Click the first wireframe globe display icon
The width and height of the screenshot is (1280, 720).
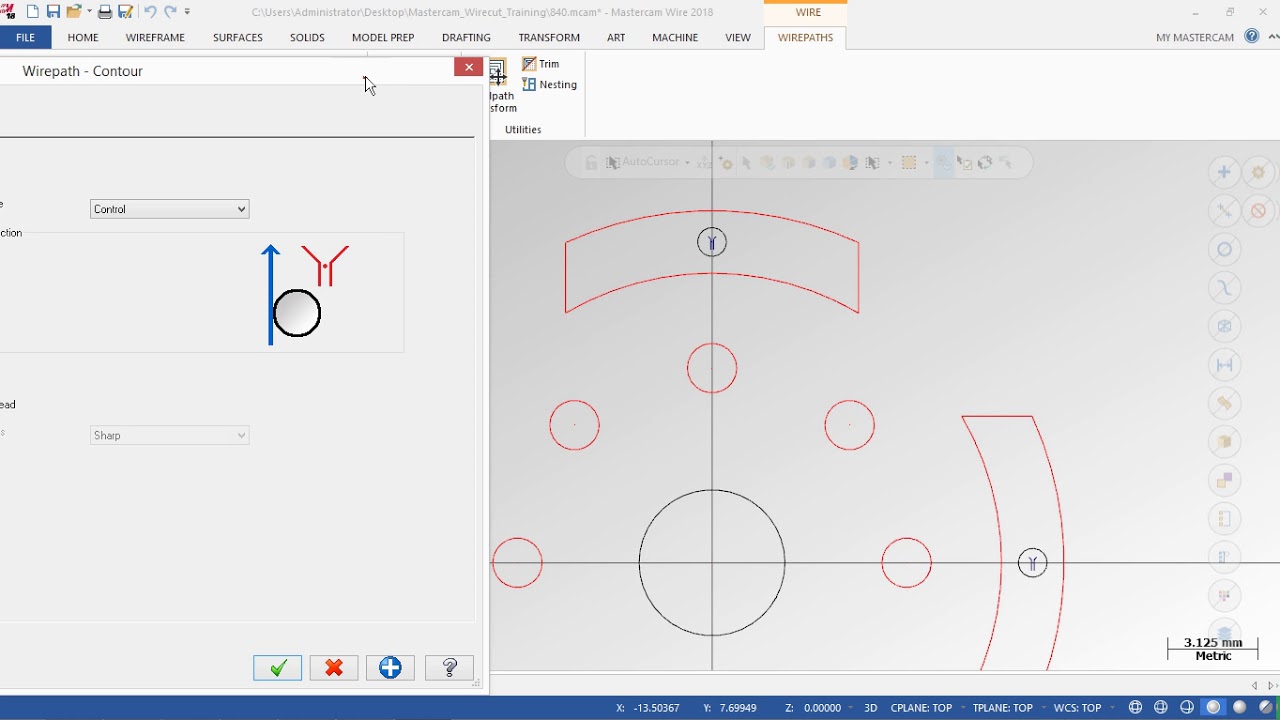tap(1136, 708)
